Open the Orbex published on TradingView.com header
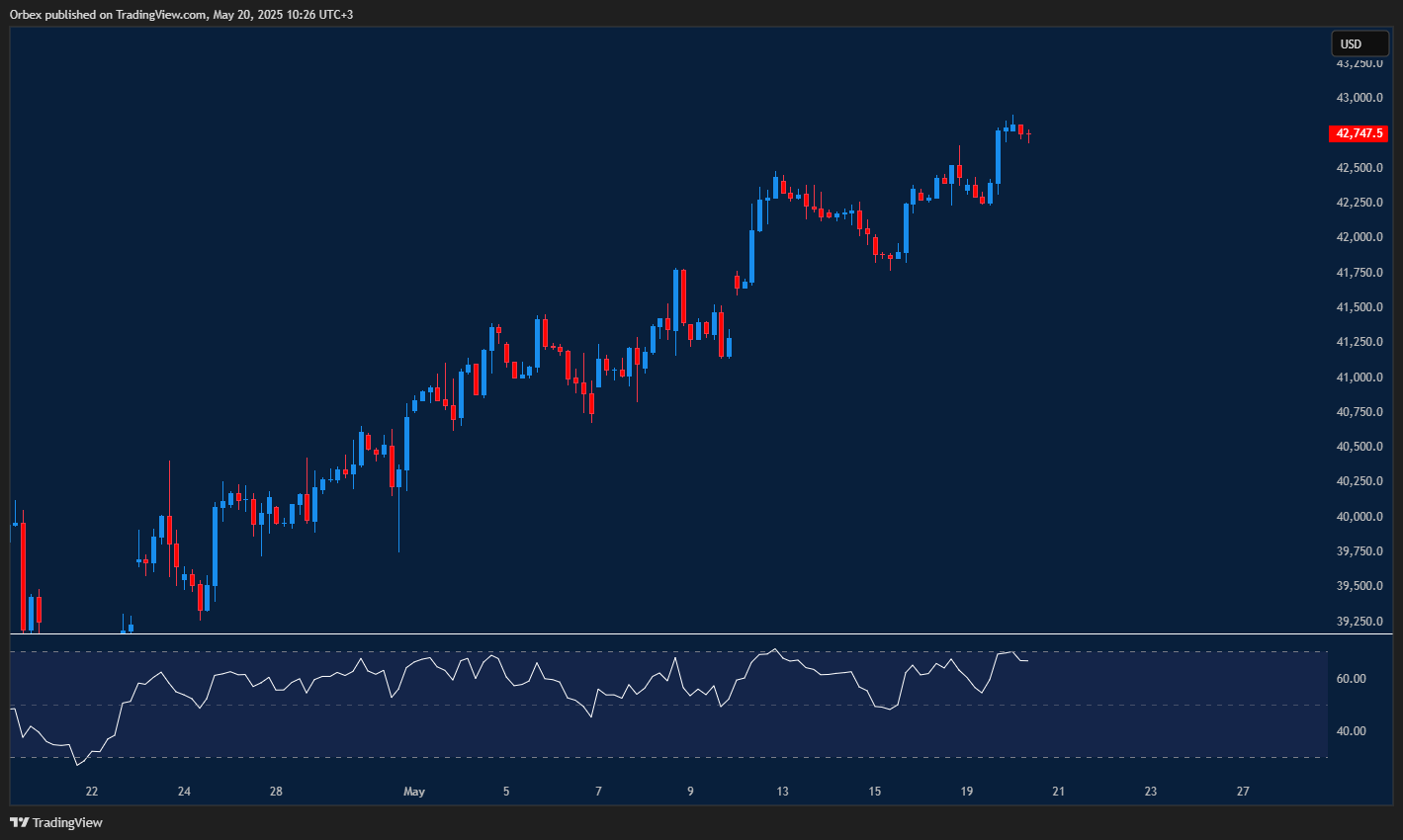1403x840 pixels. (181, 14)
